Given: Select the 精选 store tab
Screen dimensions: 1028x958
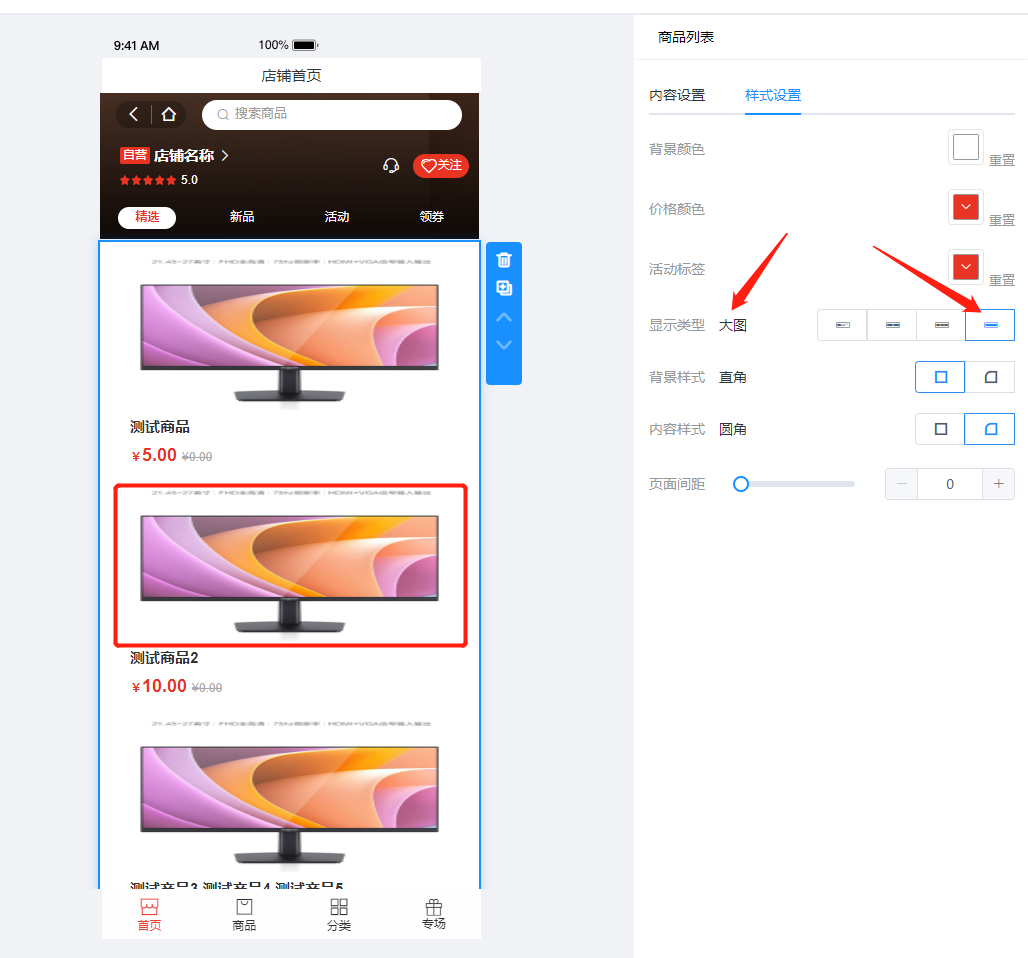Looking at the screenshot, I should point(147,217).
